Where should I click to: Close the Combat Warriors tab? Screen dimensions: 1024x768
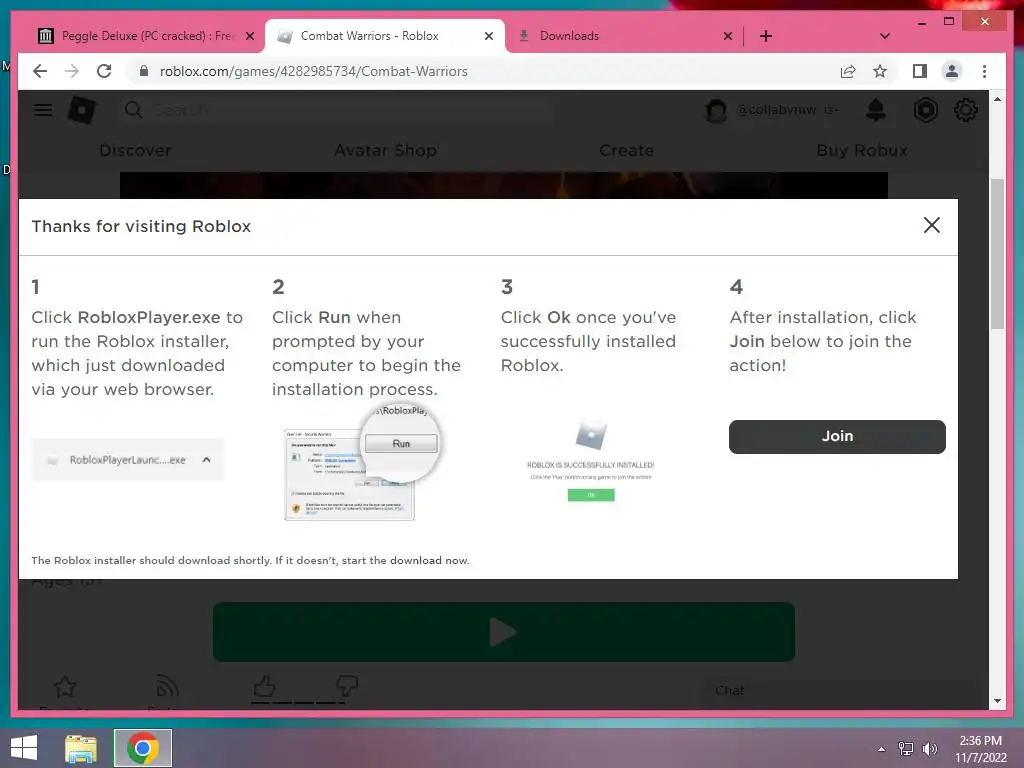tap(488, 36)
